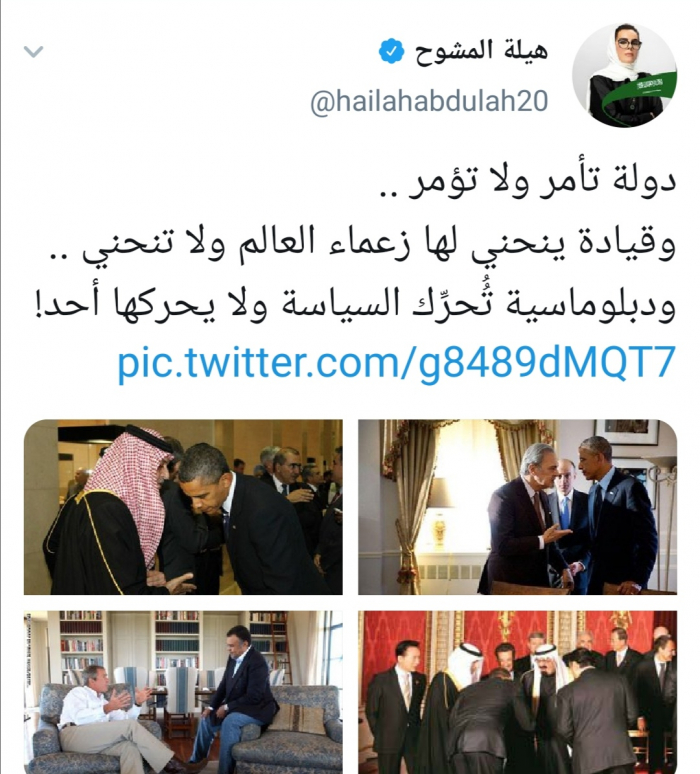Open the photo with red-checkered headscarf

pos(183,507)
